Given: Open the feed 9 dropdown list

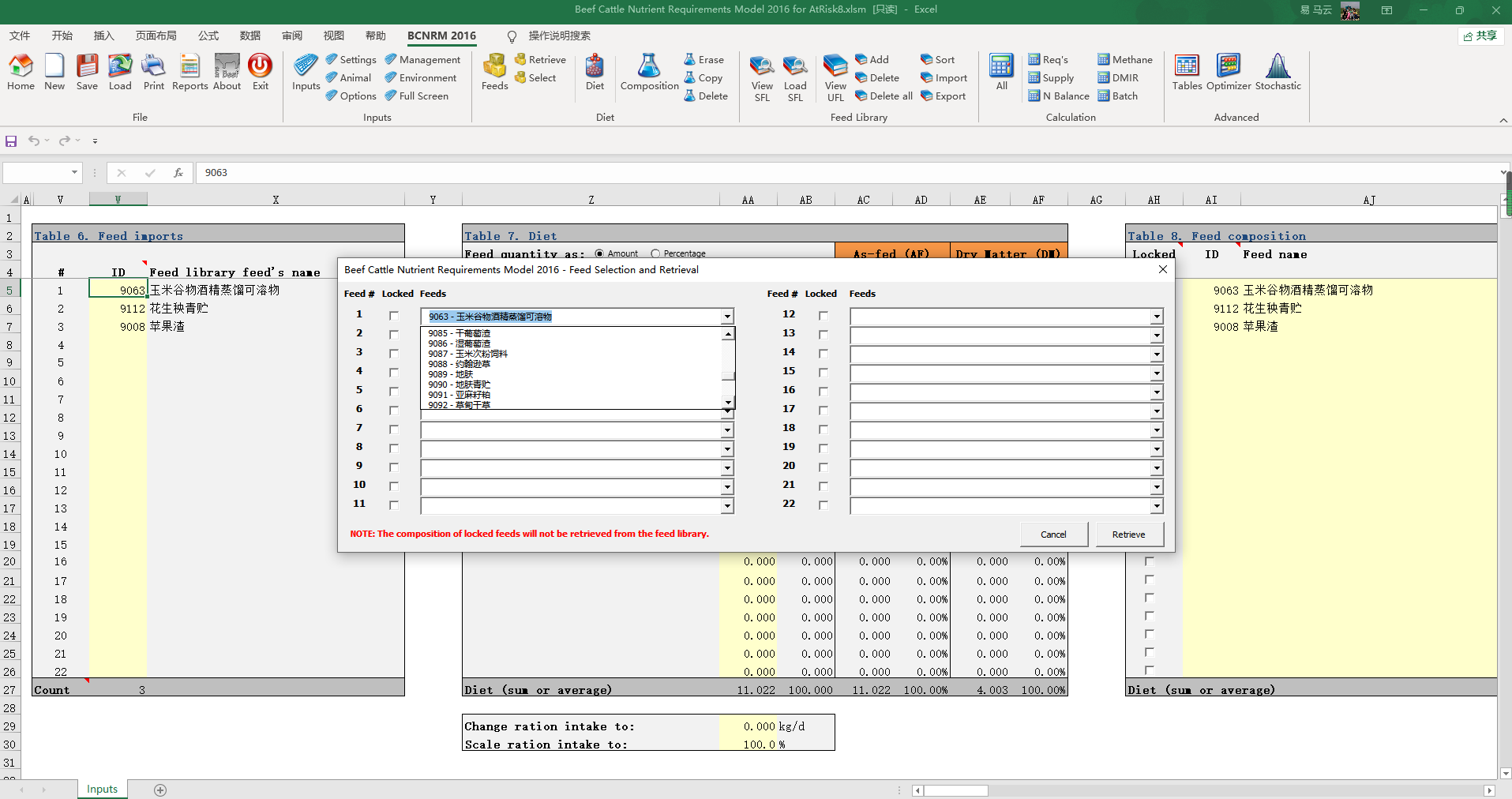Looking at the screenshot, I should [727, 468].
